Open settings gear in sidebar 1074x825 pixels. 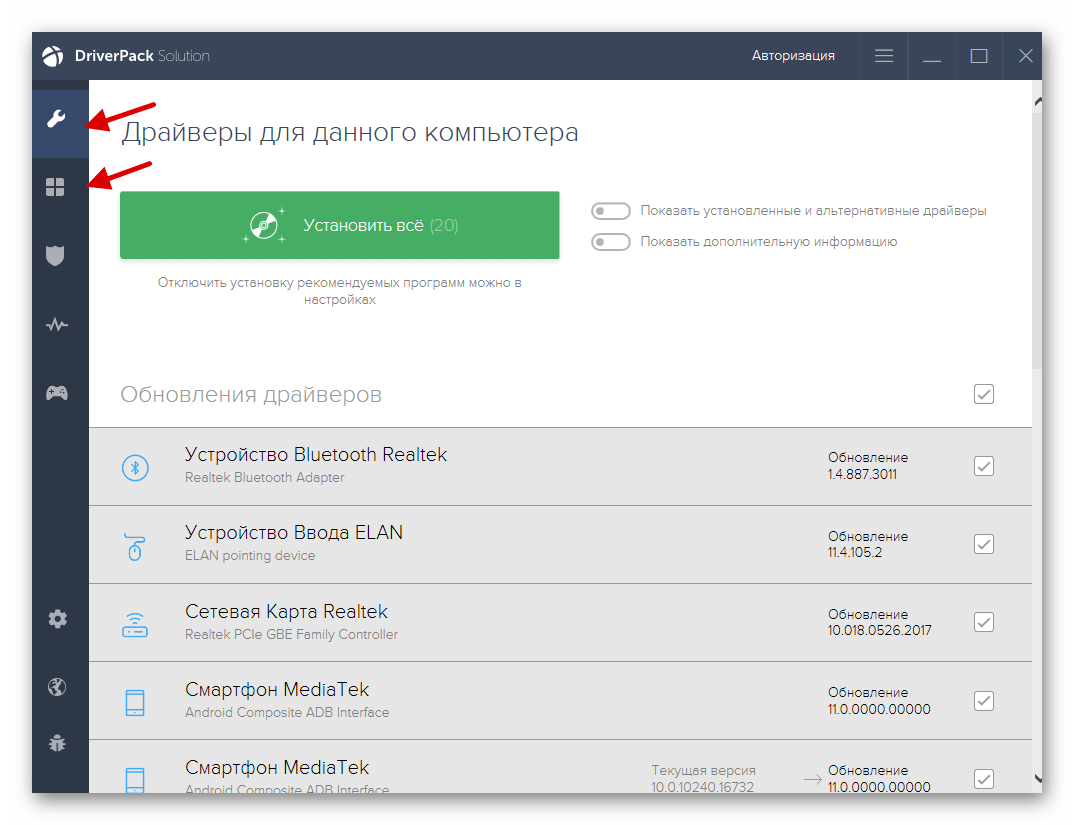58,619
